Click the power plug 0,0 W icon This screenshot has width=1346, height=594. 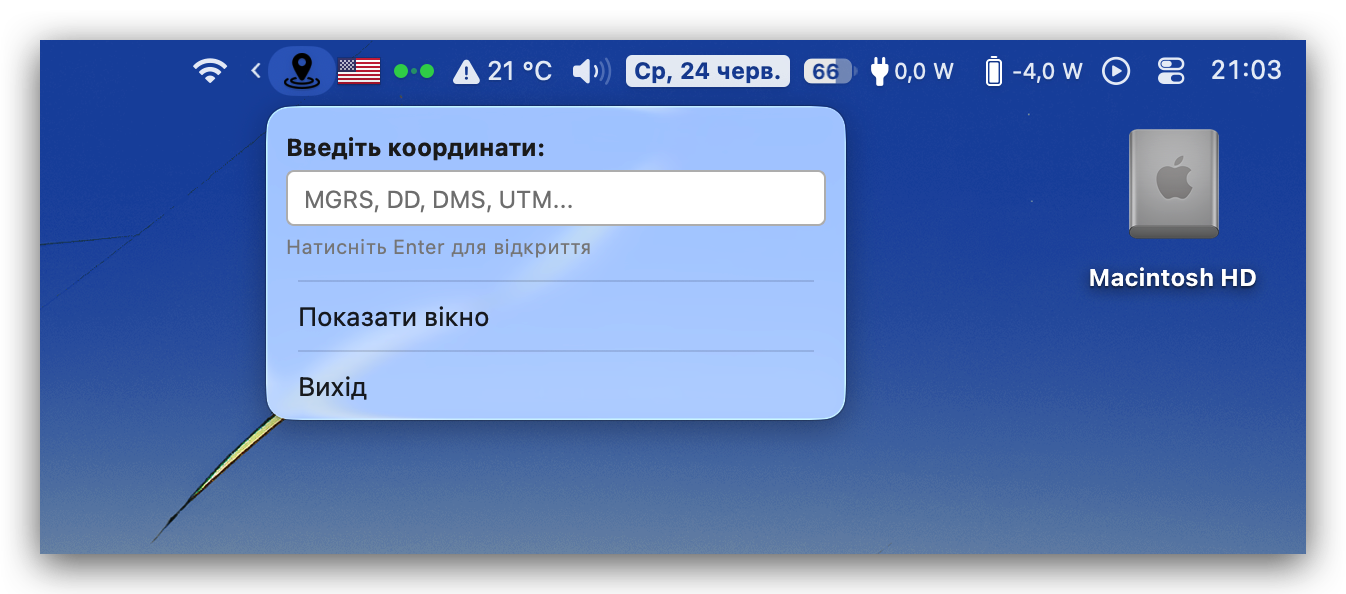[x=912, y=71]
